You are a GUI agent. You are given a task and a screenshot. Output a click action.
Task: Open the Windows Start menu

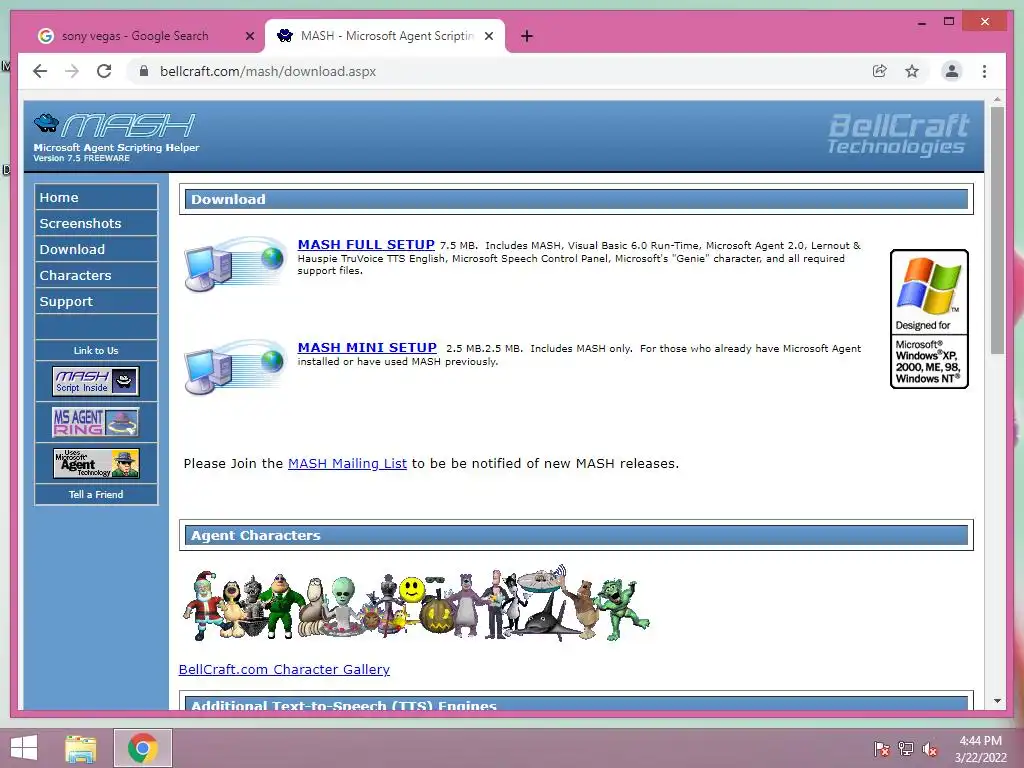(24, 748)
